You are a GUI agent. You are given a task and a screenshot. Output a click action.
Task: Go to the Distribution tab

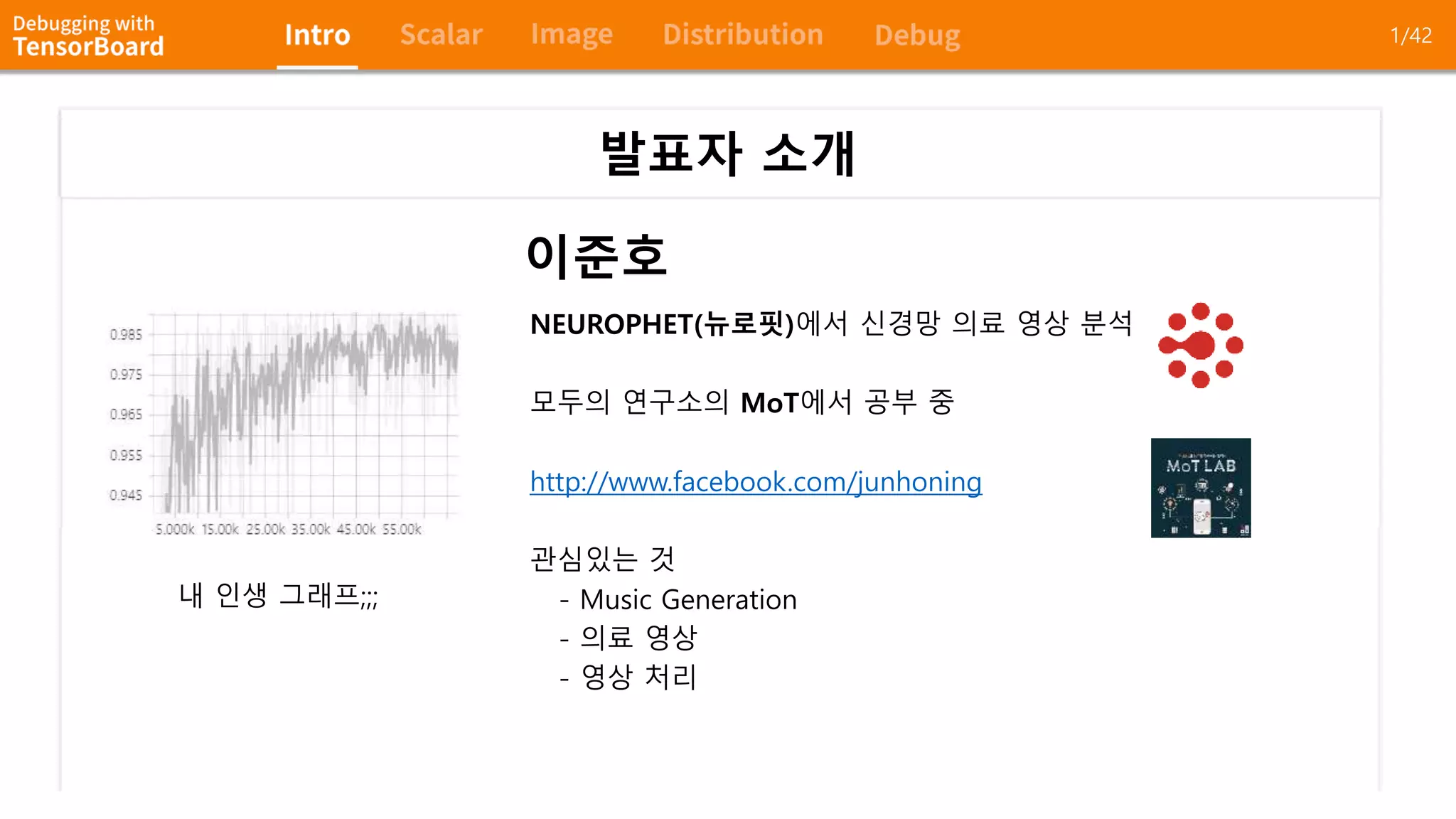click(743, 35)
